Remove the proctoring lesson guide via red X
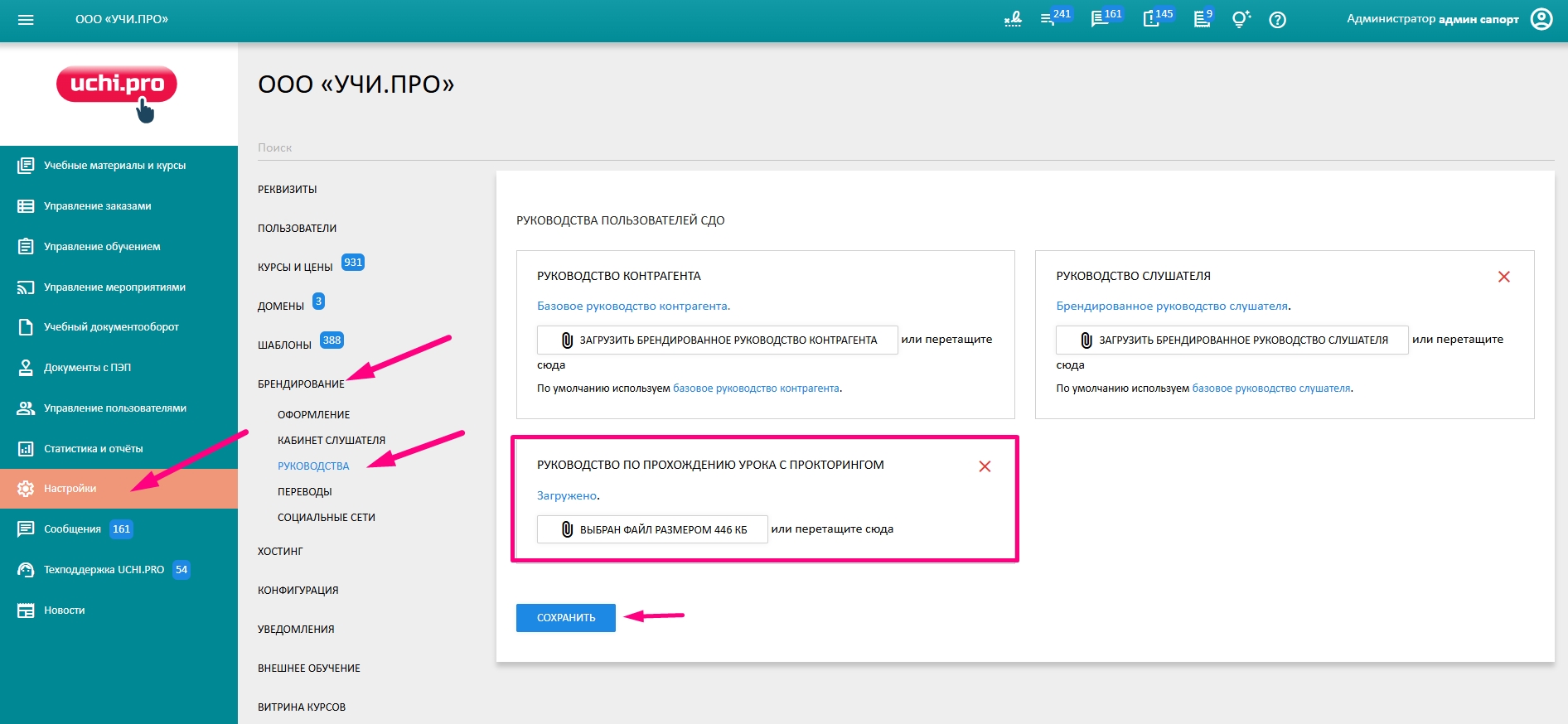Viewport: 1568px width, 724px height. coord(985,466)
